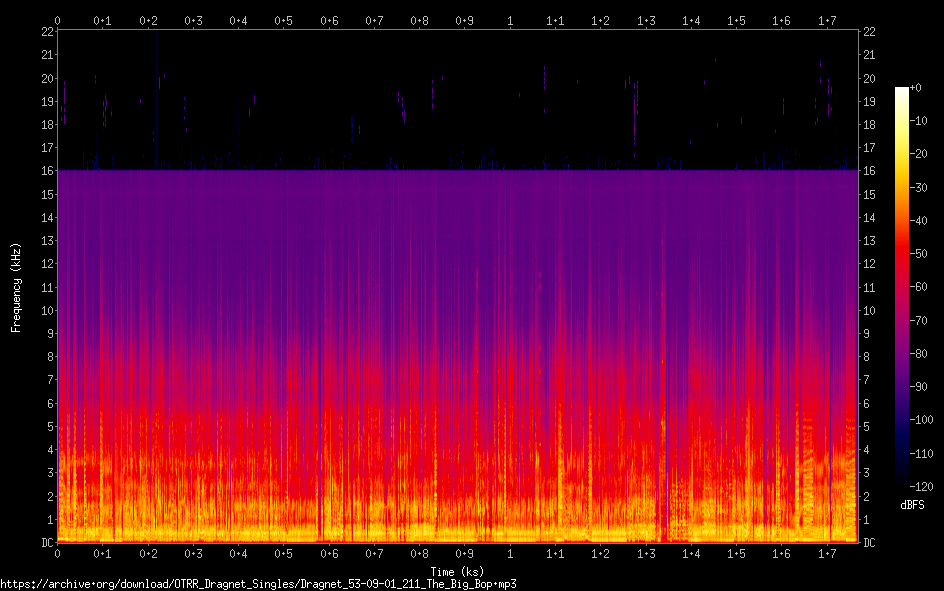Click the 10 kHz tick on the left axis
Image resolution: width=944 pixels, height=591 pixels.
click(46, 311)
